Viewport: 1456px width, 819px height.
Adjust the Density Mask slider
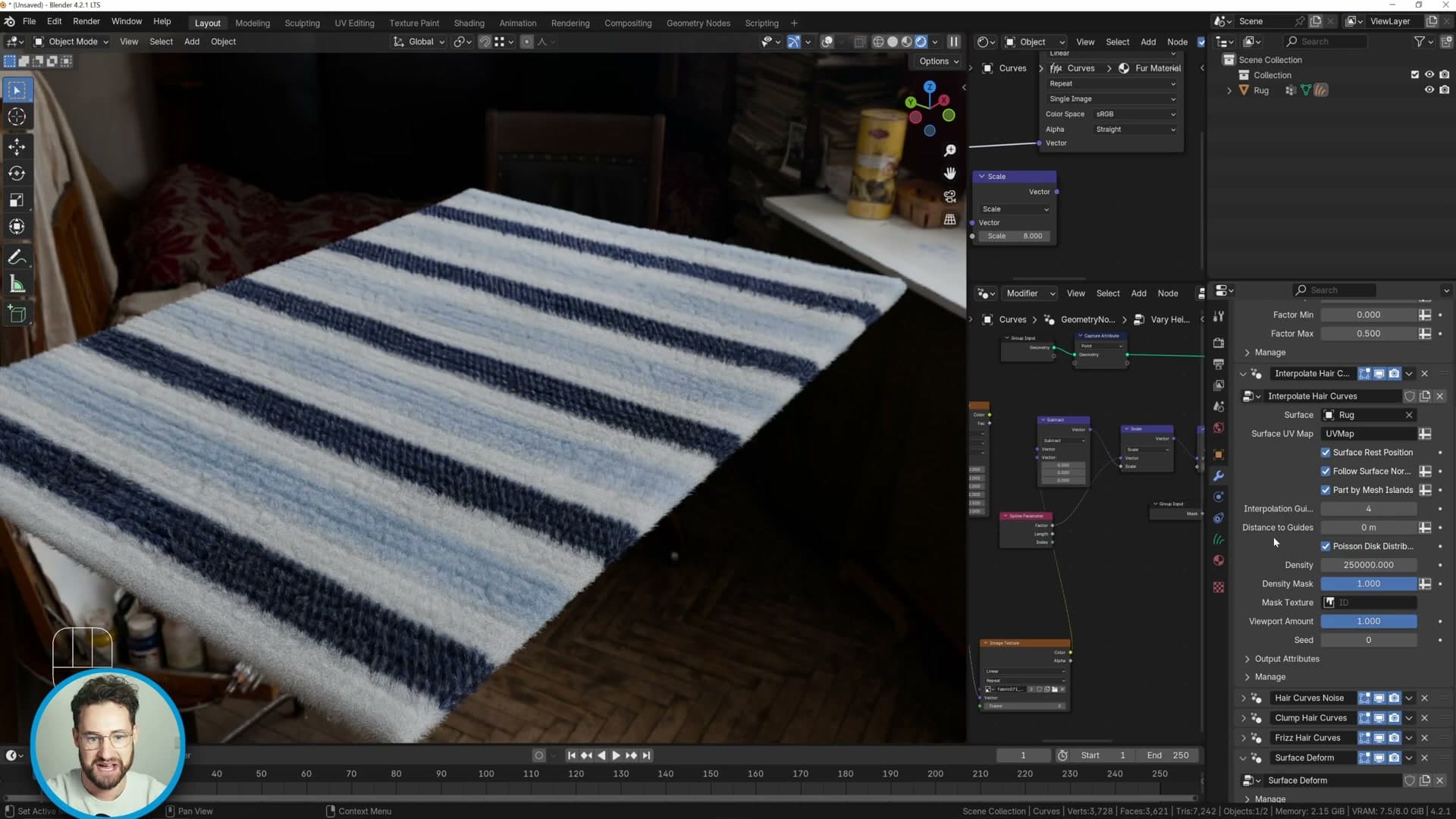point(1369,584)
